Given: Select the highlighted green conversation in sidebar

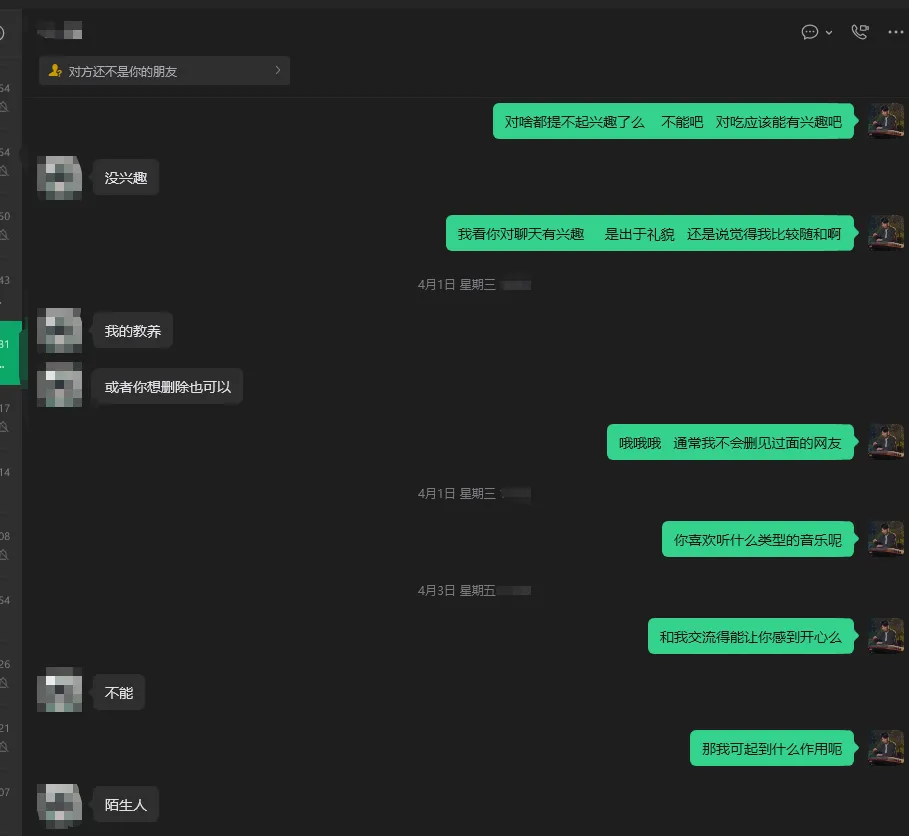Looking at the screenshot, I should coord(10,352).
